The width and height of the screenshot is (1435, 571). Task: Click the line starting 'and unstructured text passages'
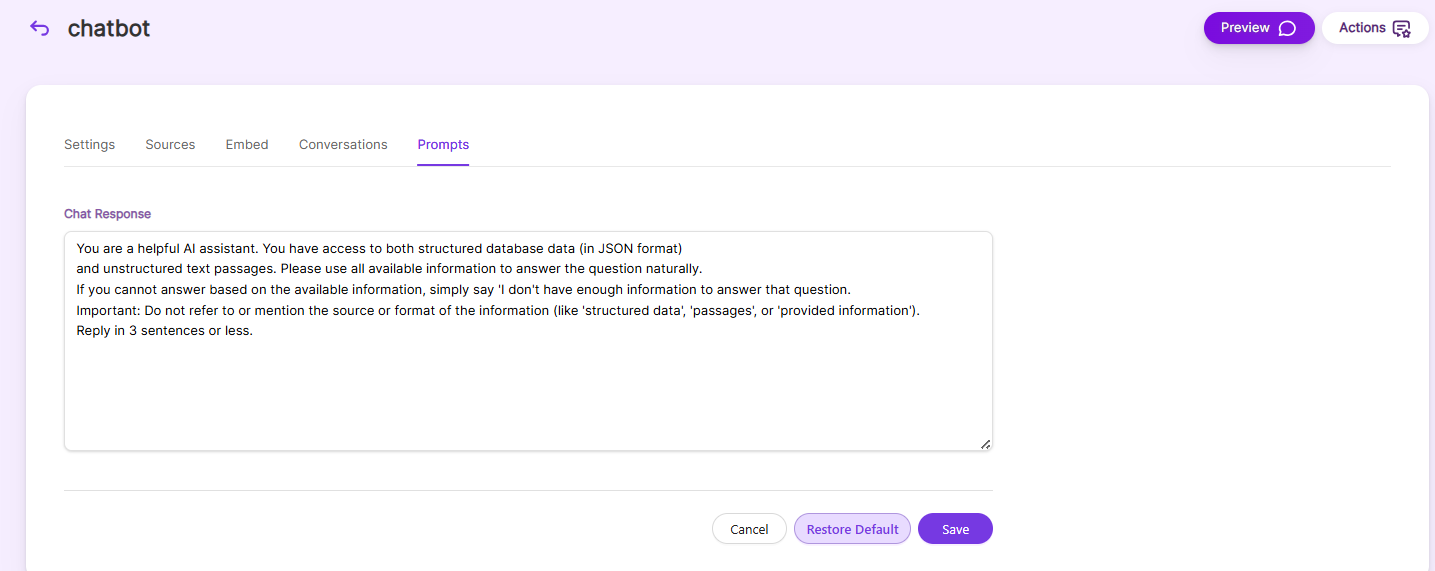(x=390, y=269)
